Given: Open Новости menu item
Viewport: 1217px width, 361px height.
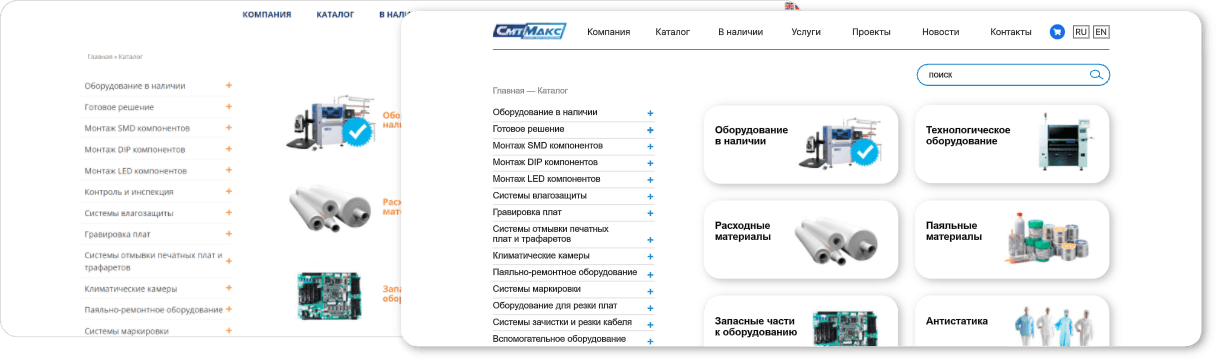Looking at the screenshot, I should [941, 32].
